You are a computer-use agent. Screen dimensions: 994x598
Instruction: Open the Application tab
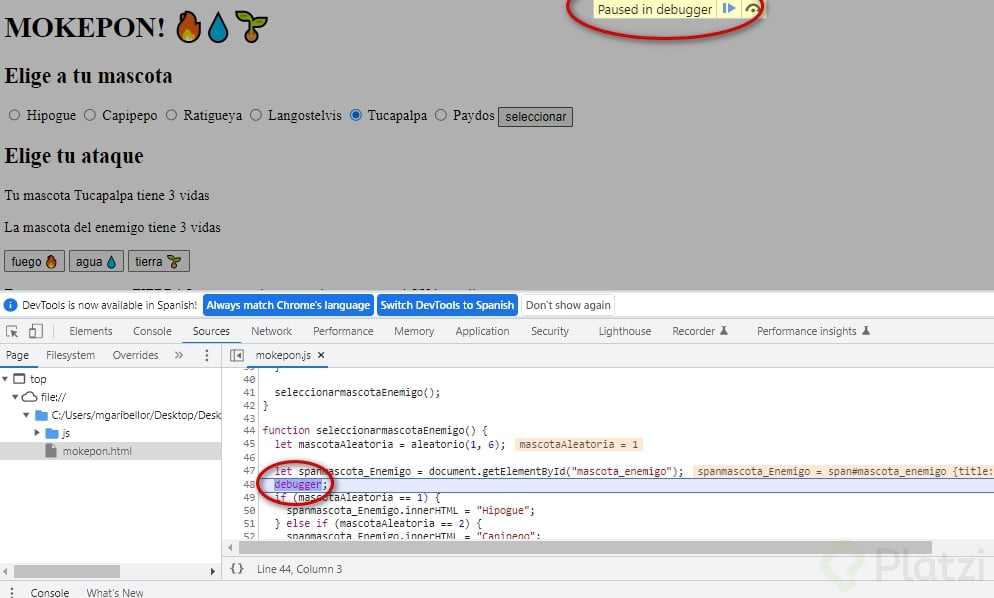482,331
